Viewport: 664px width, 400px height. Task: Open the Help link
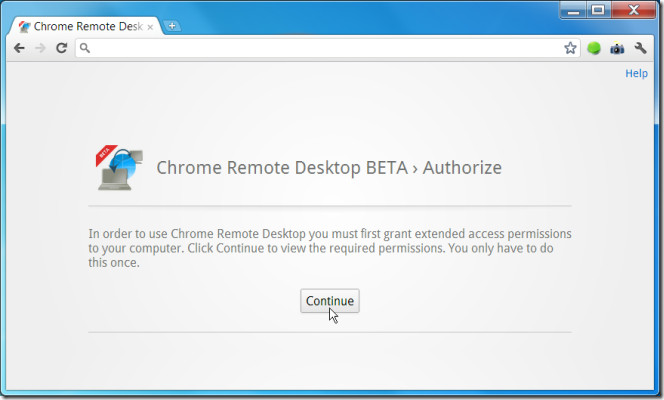pyautogui.click(x=636, y=73)
